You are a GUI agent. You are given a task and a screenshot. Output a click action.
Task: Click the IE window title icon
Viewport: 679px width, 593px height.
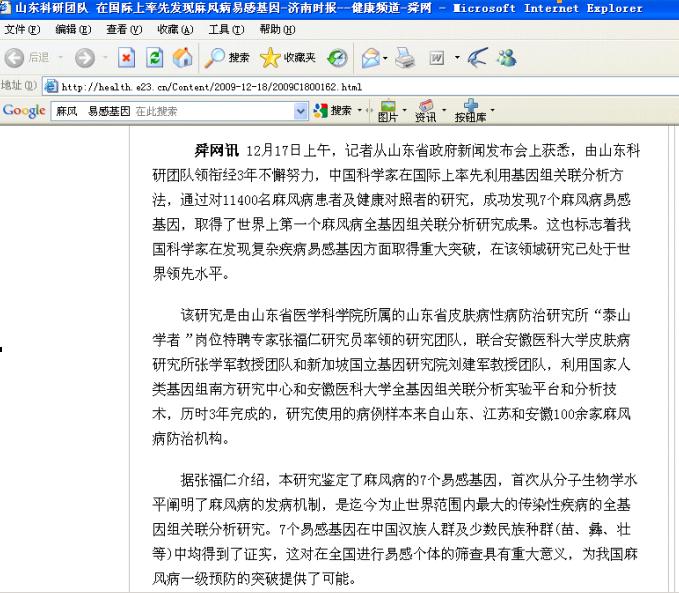(5, 7)
